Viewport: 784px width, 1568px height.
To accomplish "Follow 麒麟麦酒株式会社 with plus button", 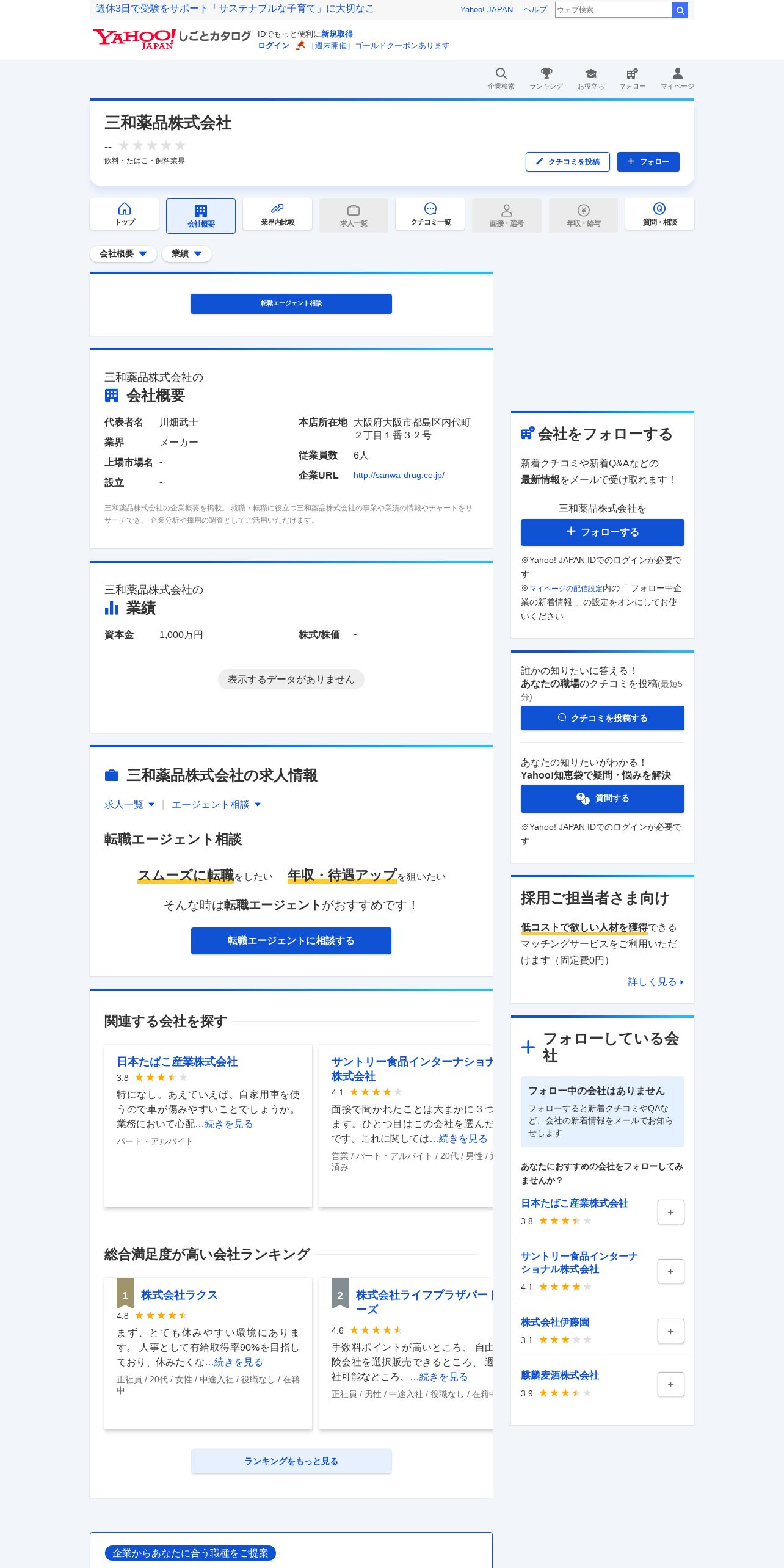I will tap(670, 1384).
